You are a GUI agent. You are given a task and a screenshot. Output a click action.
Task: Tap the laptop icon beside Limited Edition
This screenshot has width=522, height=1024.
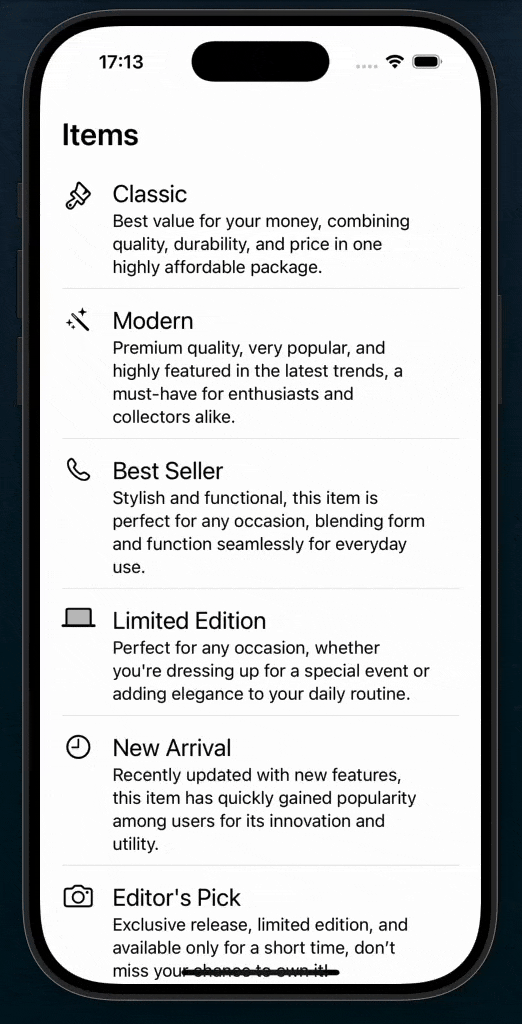(x=78, y=618)
